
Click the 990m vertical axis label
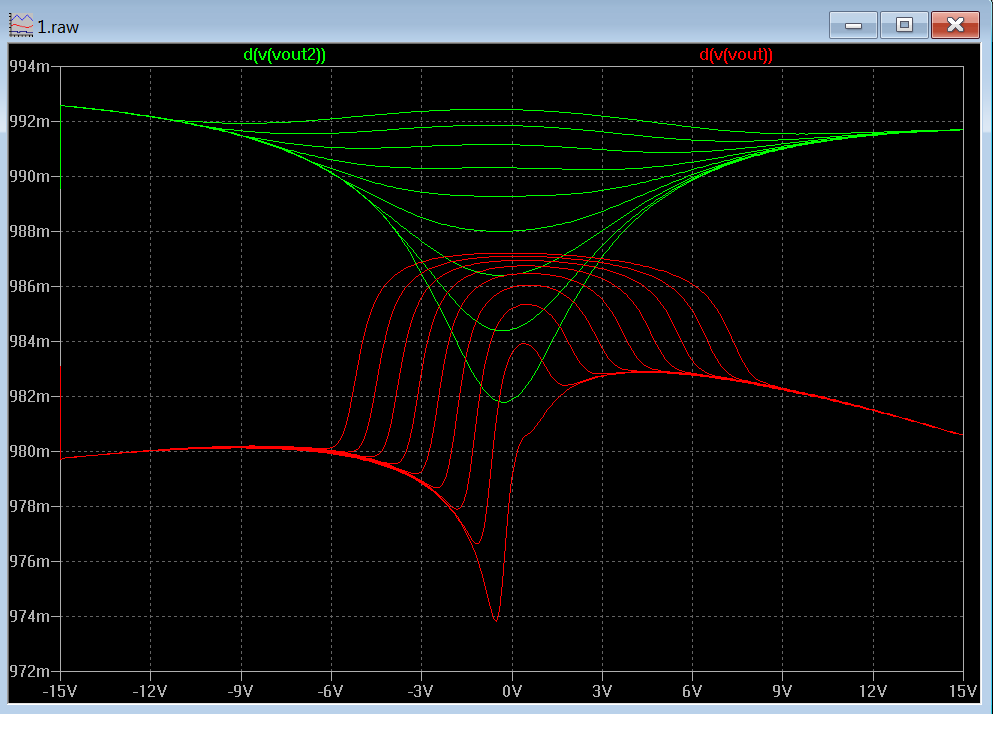(x=29, y=177)
